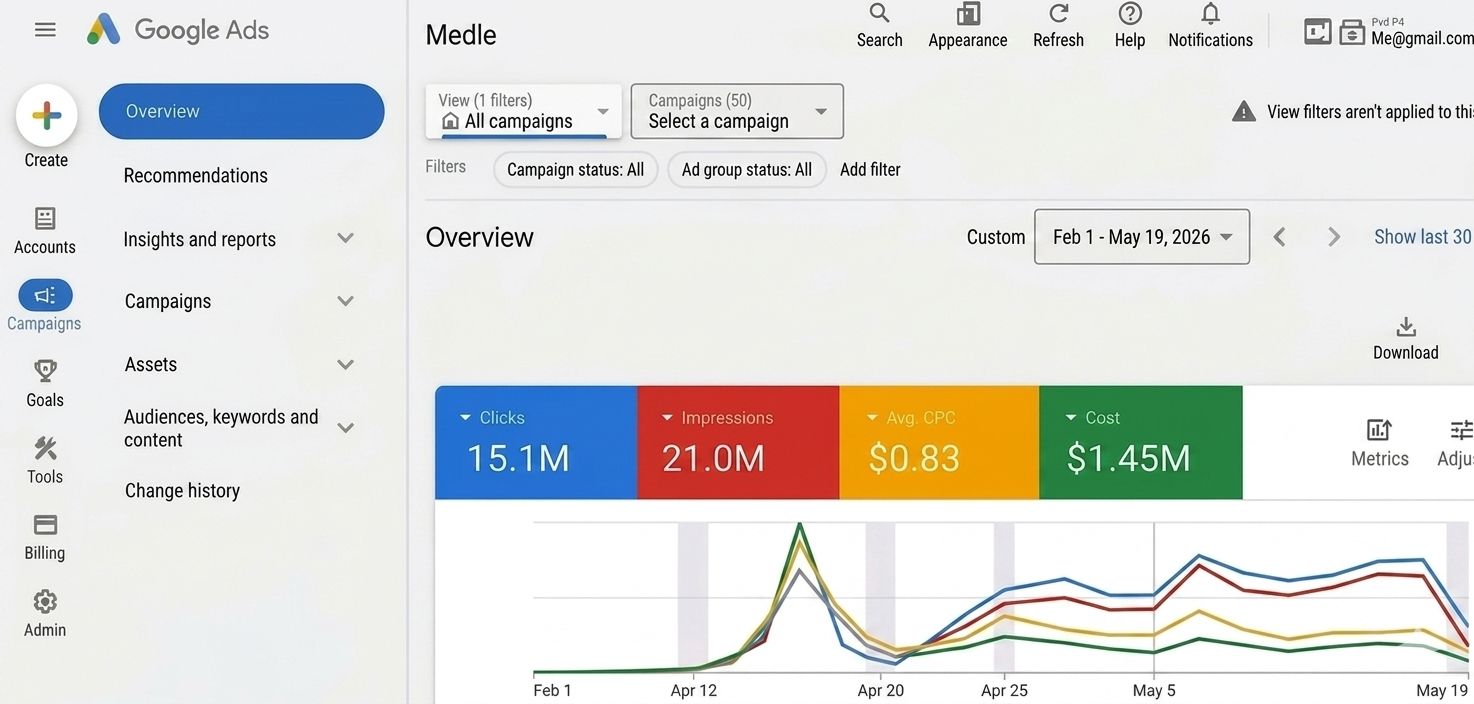The image size is (1474, 704).
Task: Click the view filters warning triangle
Action: click(1243, 111)
